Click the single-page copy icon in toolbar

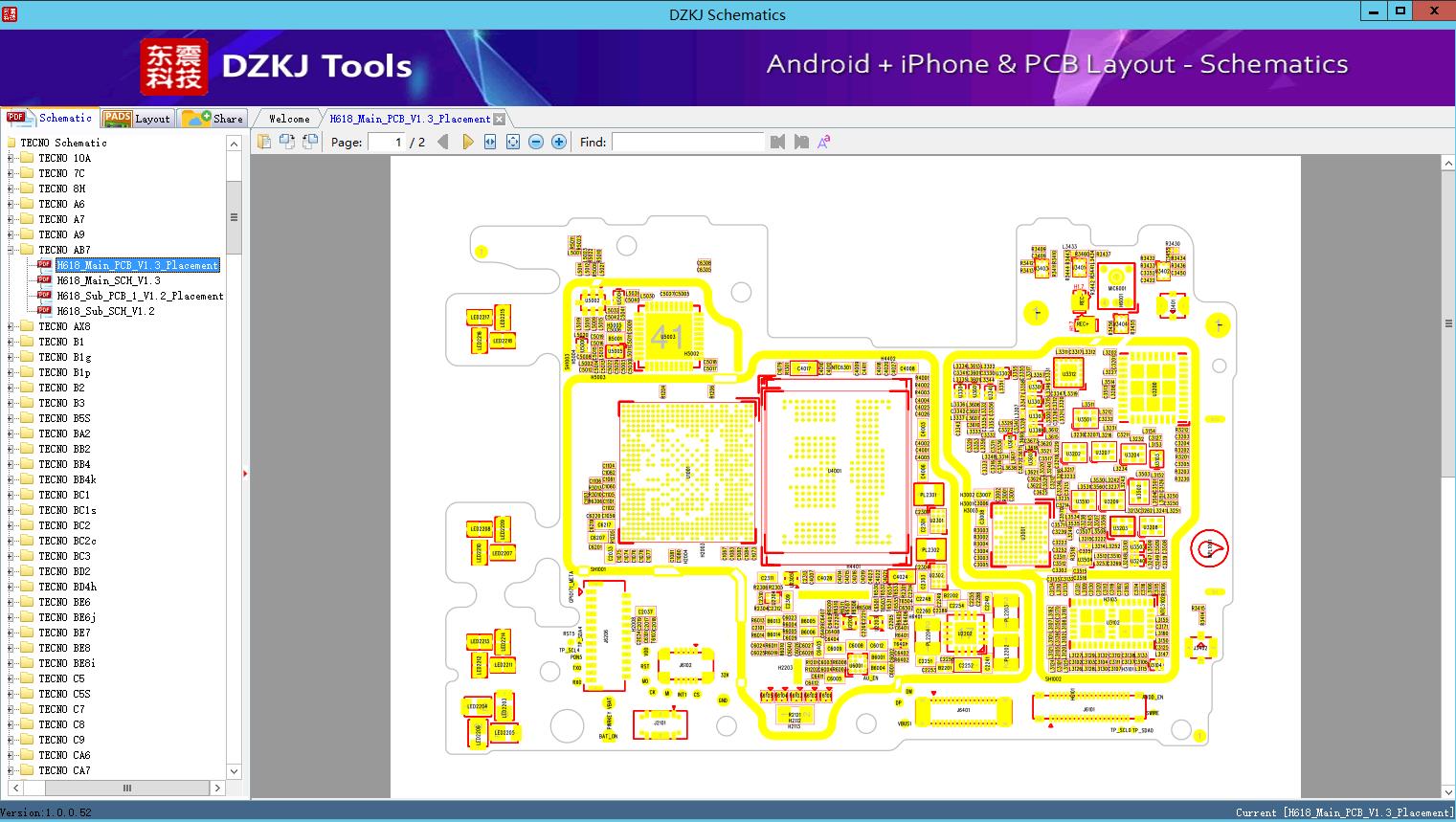click(x=264, y=142)
